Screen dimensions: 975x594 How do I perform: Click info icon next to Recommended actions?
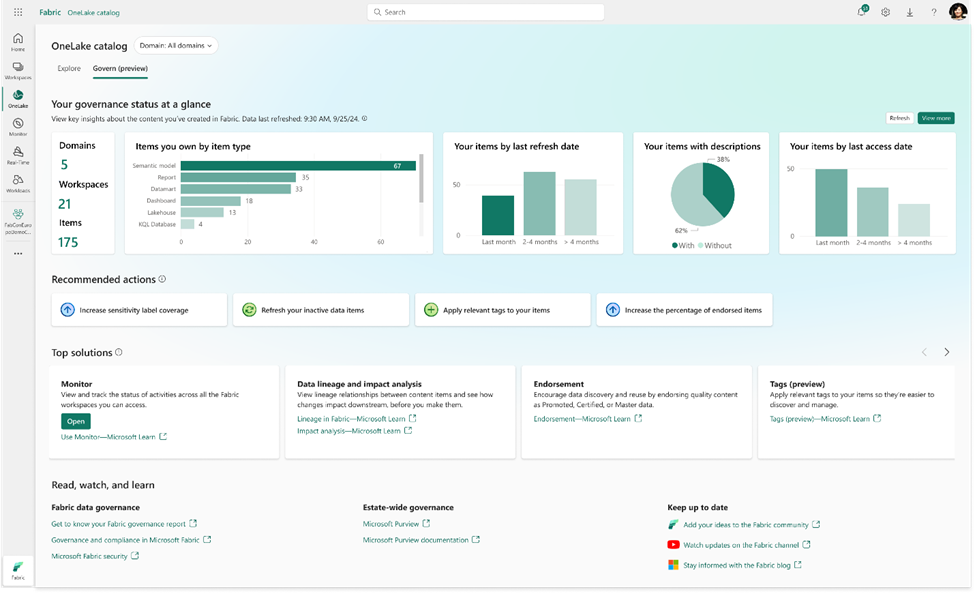162,279
